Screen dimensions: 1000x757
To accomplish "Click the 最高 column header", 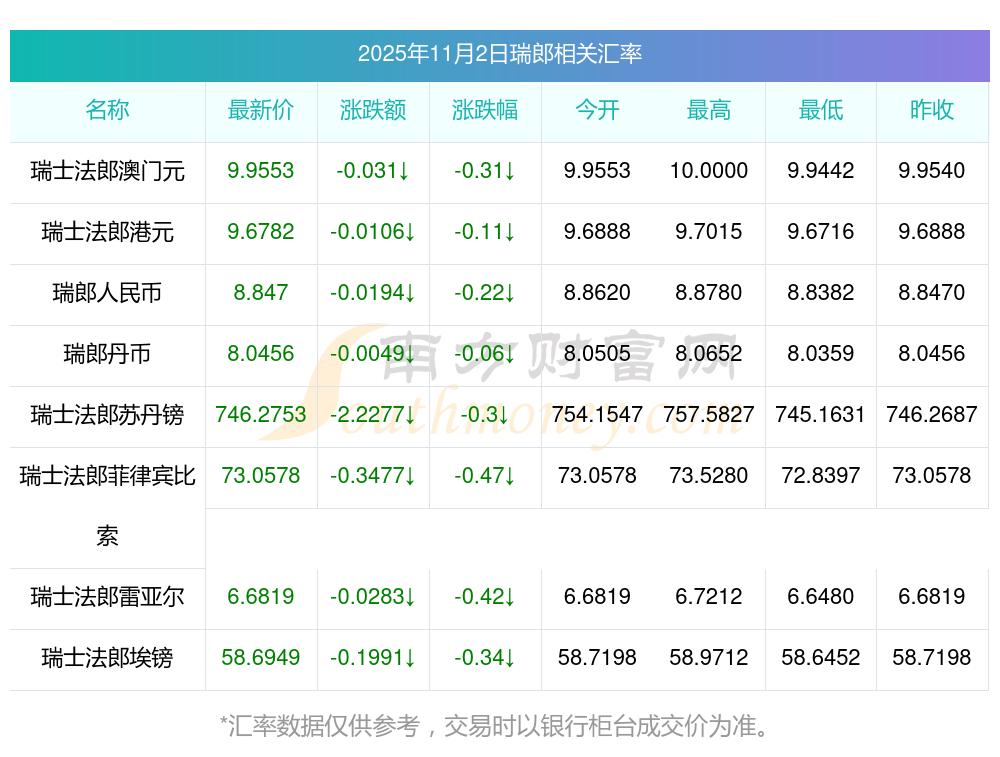I will (x=709, y=110).
